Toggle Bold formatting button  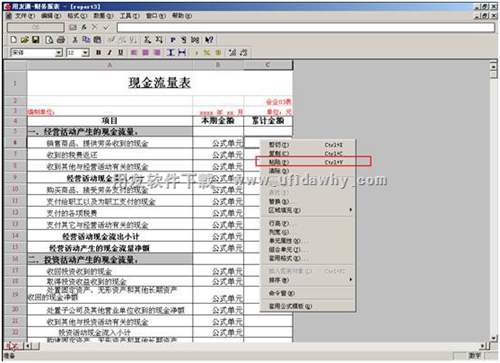[x=98, y=52]
